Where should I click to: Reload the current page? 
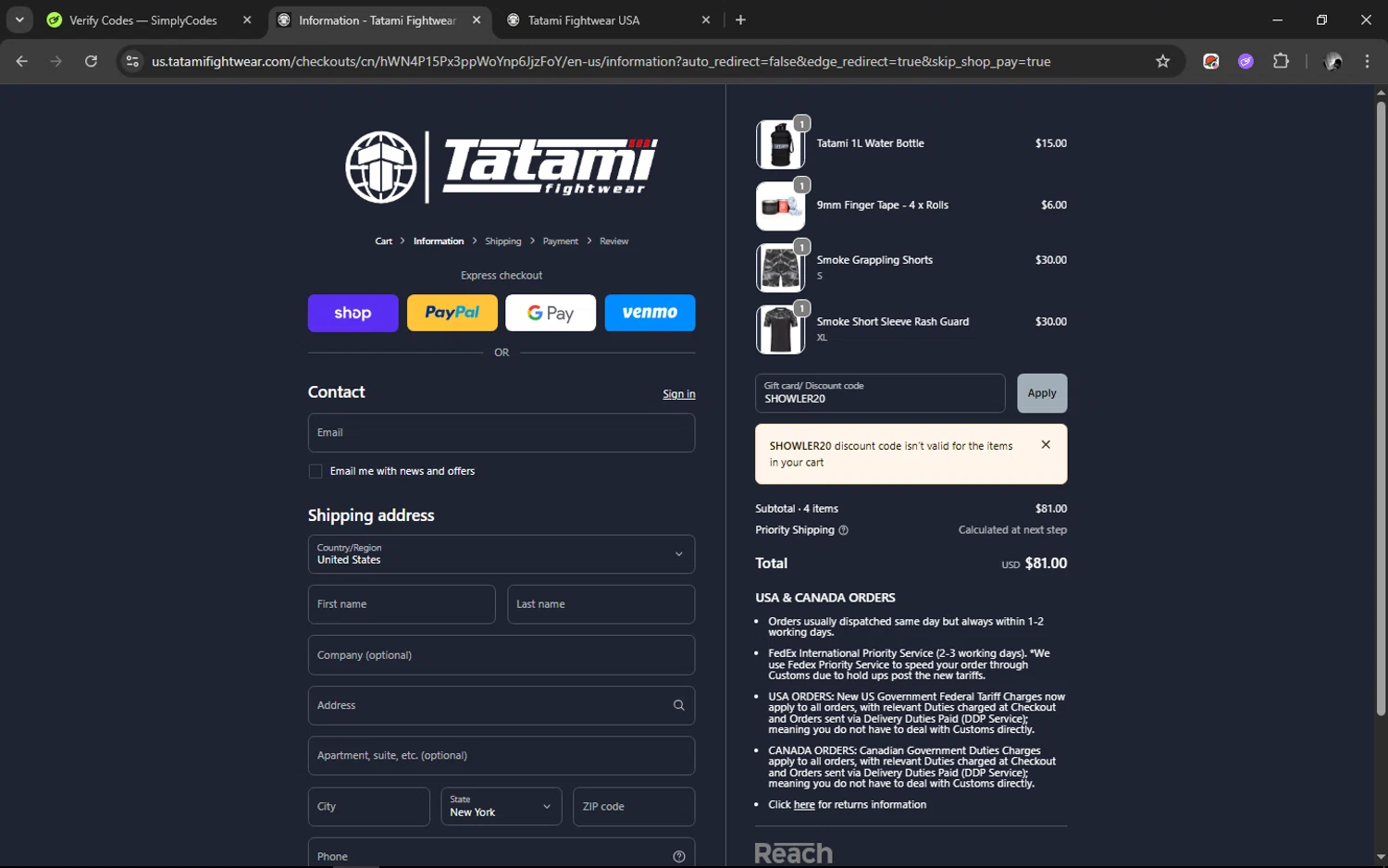pos(91,61)
